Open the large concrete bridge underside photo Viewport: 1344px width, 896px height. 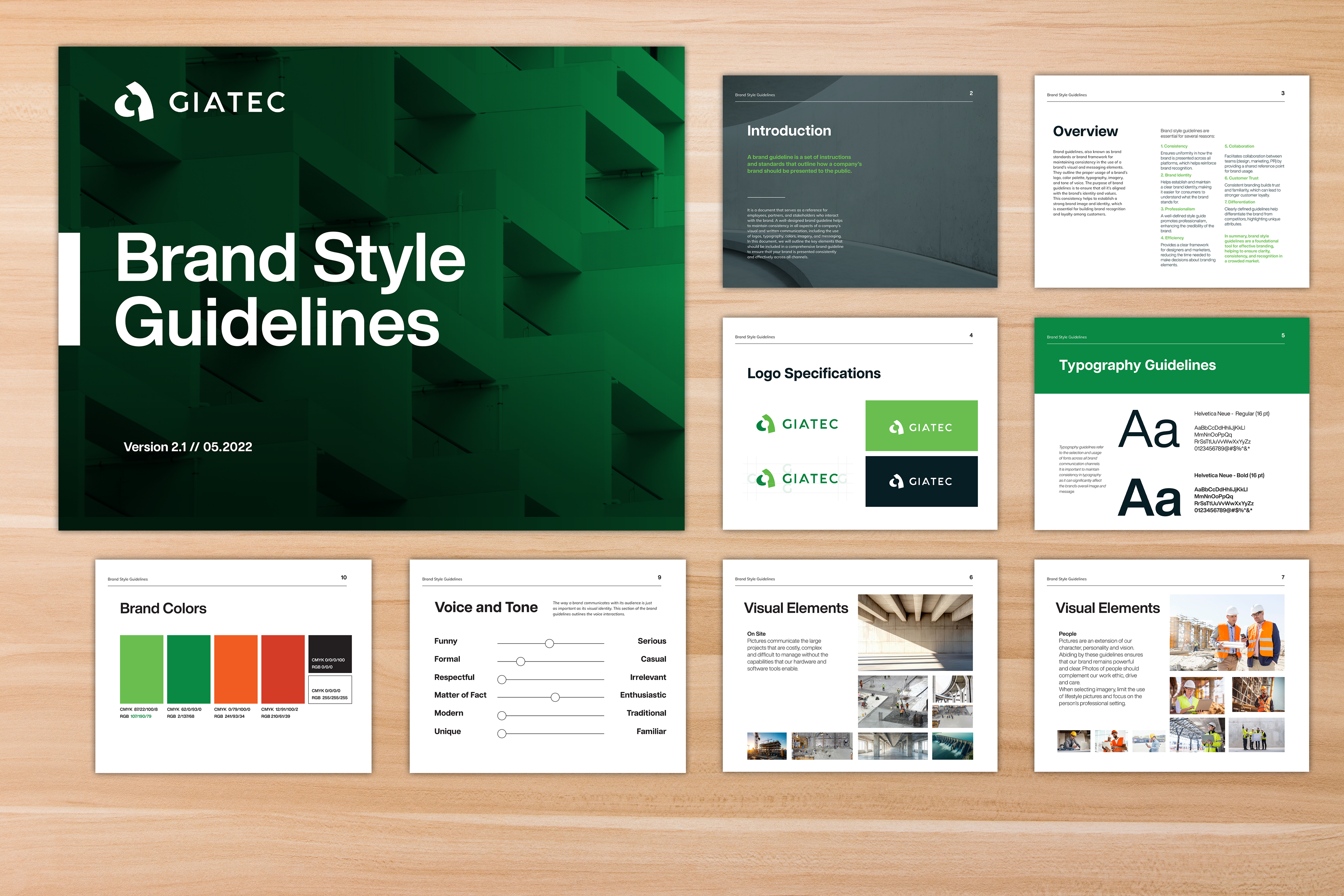click(916, 632)
